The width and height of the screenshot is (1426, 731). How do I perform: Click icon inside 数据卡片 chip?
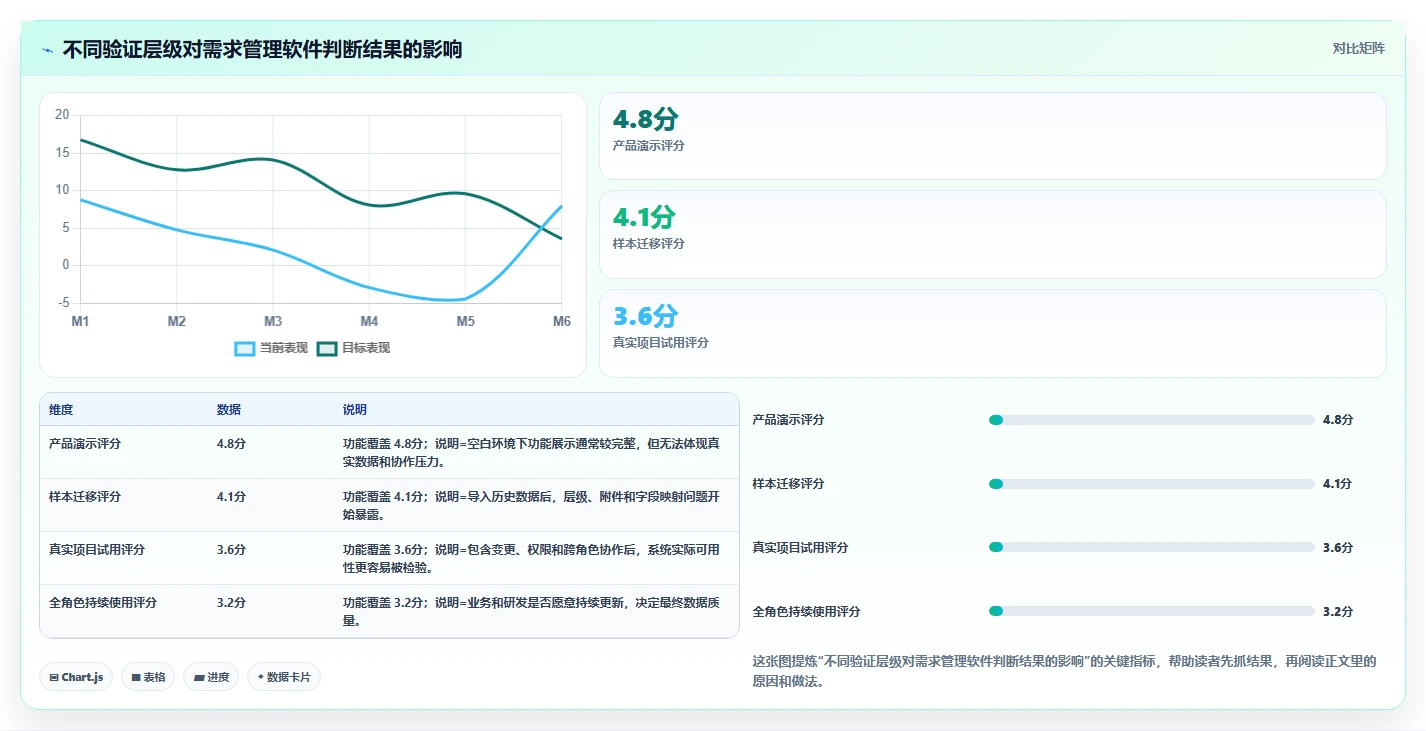(x=261, y=678)
